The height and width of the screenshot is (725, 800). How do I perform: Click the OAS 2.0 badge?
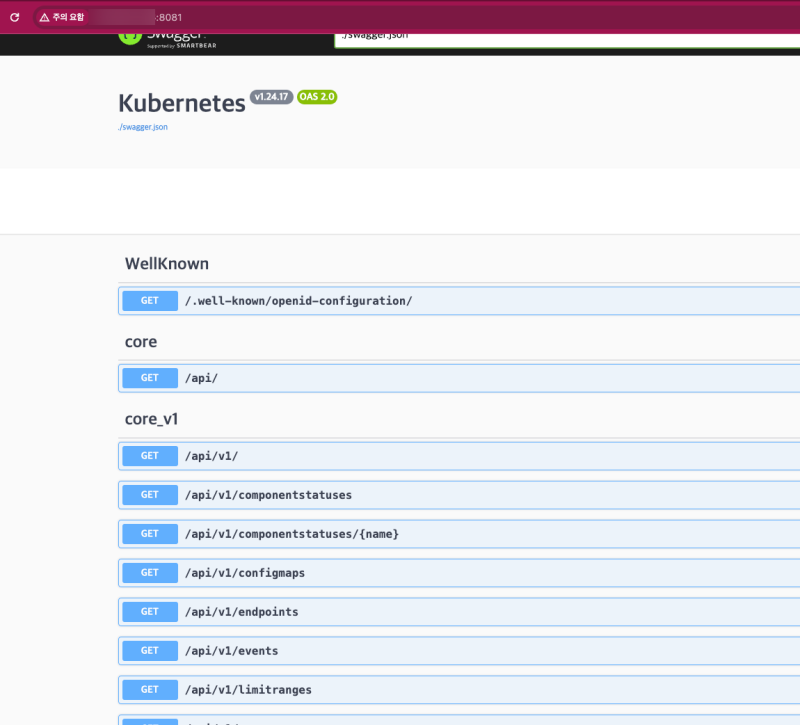(x=317, y=97)
